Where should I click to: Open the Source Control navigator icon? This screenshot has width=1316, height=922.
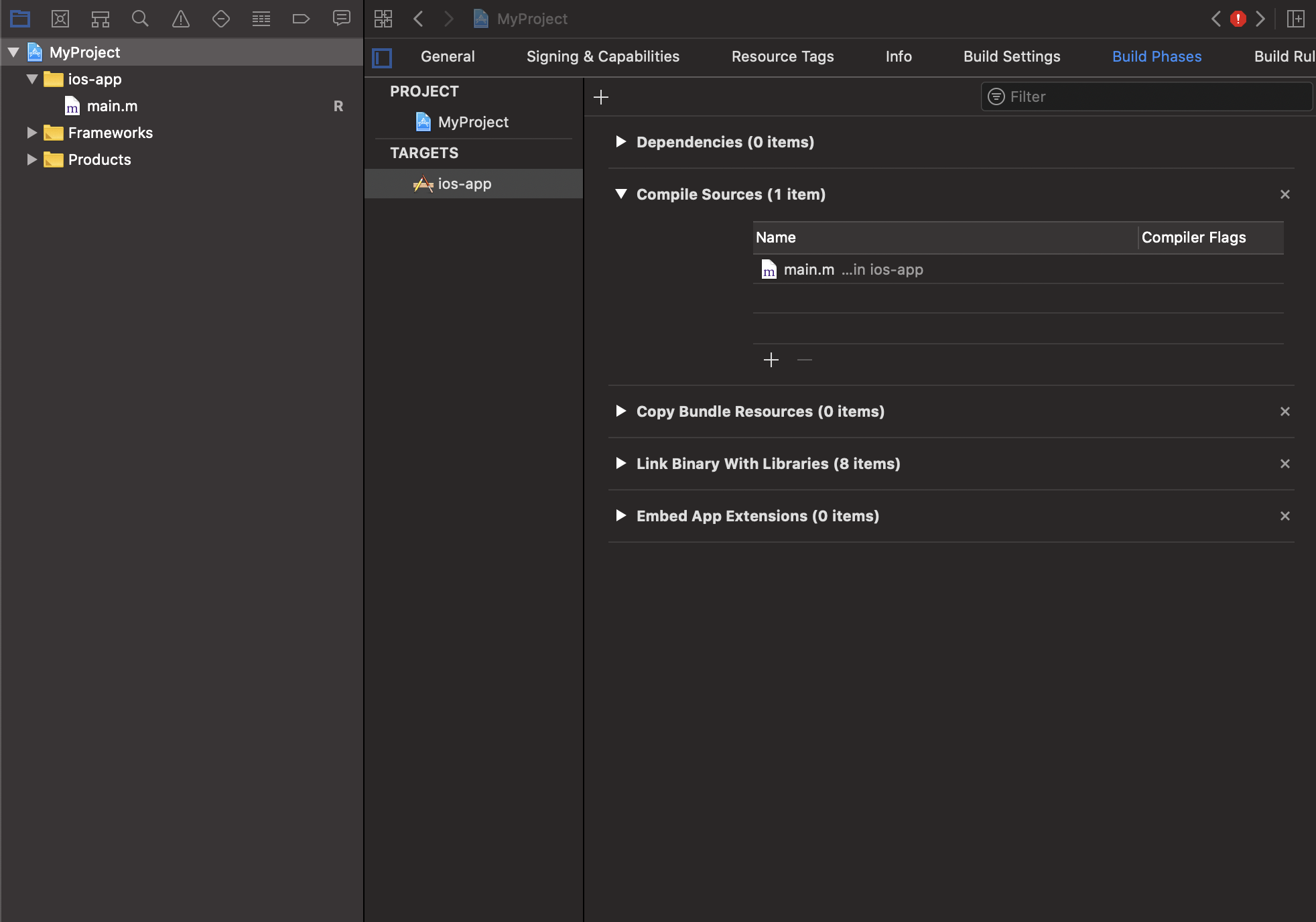pyautogui.click(x=60, y=19)
